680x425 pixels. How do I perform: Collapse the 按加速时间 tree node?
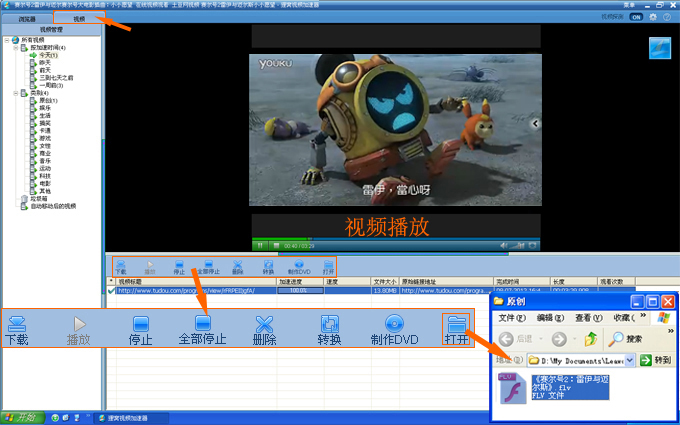tap(16, 48)
